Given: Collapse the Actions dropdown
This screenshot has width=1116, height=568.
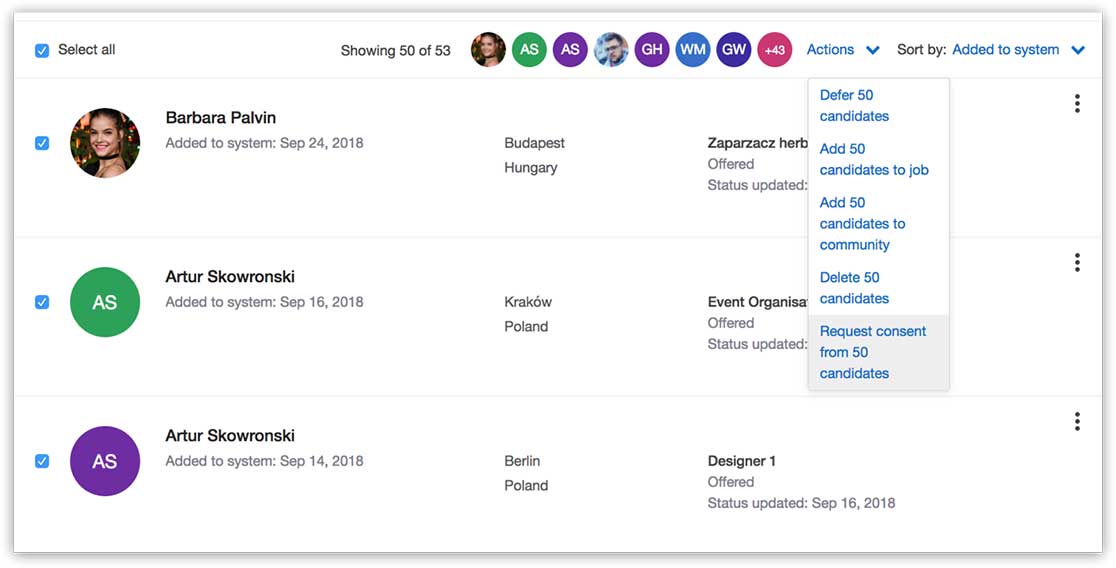Looking at the screenshot, I should (x=843, y=50).
